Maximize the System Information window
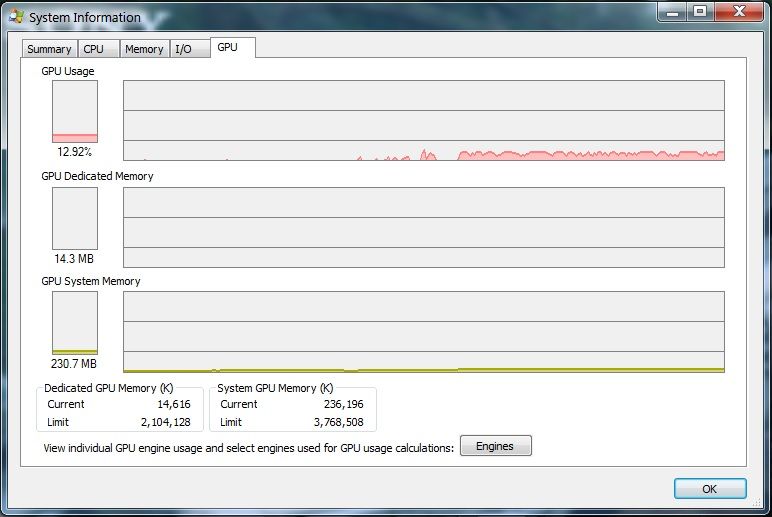 pos(700,12)
